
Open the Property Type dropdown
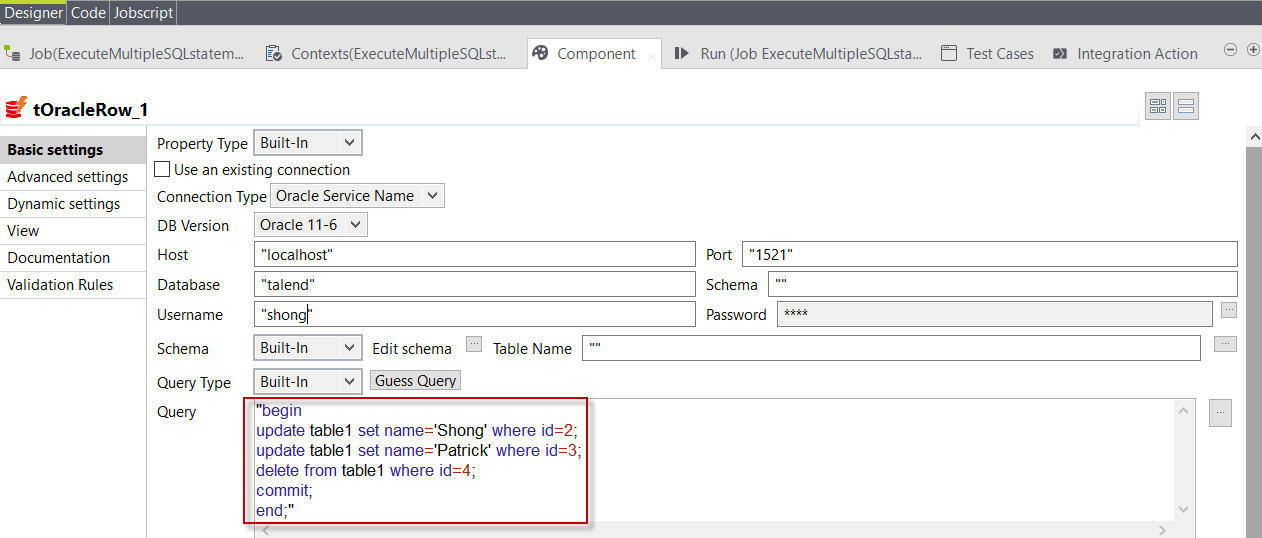click(307, 143)
